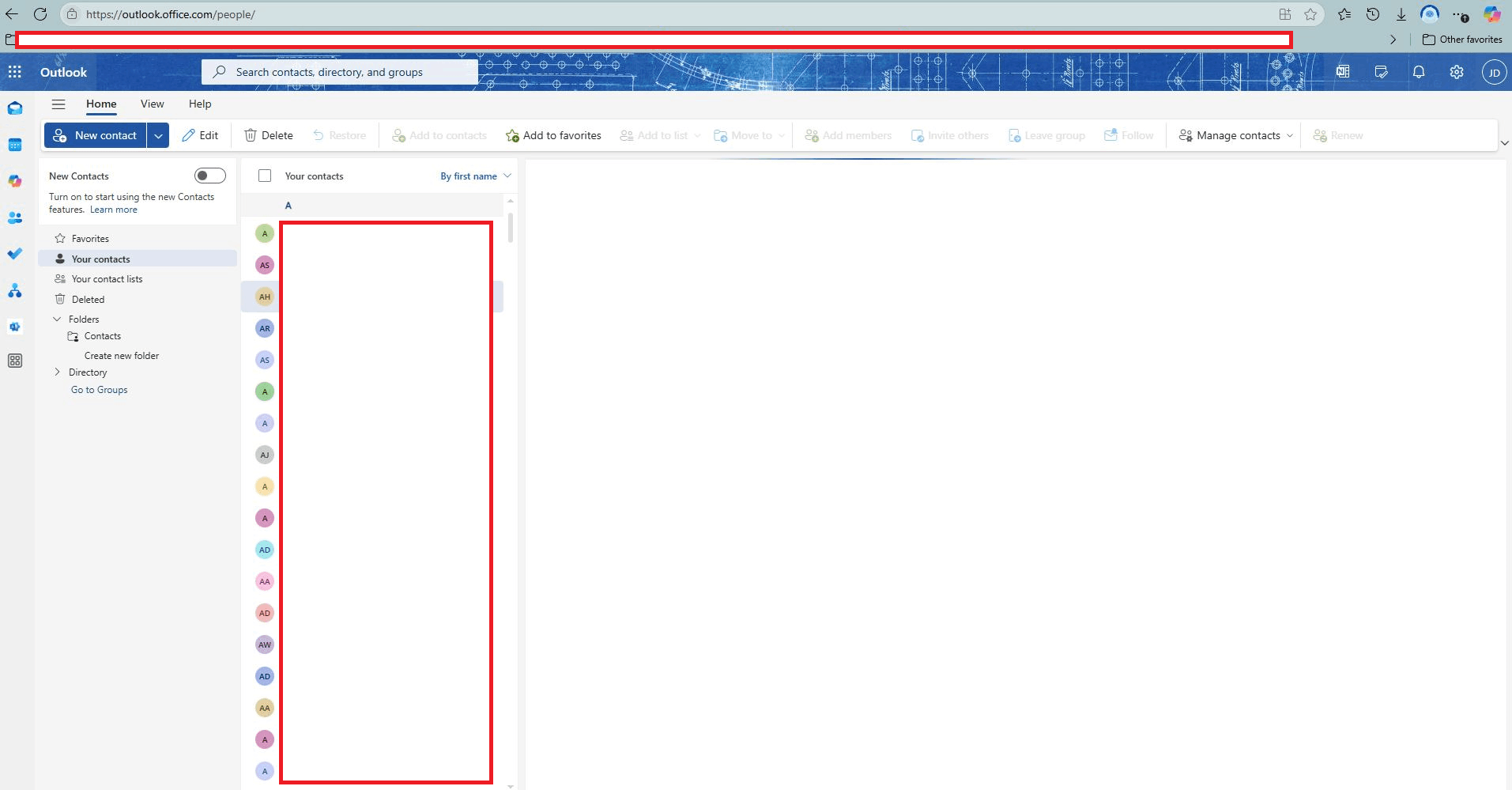Open the app launcher waffle icon
This screenshot has width=1512, height=790.
pyautogui.click(x=14, y=72)
